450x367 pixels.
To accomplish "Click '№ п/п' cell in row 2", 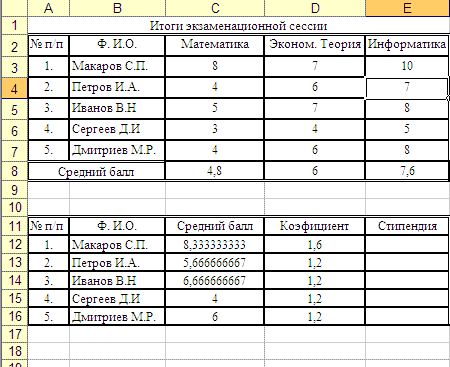I will 48,45.
